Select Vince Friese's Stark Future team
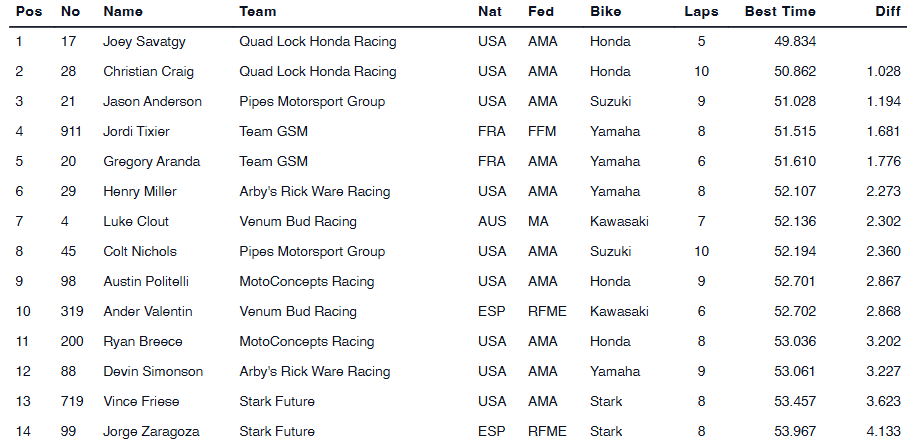The height and width of the screenshot is (447, 924). click(x=277, y=402)
